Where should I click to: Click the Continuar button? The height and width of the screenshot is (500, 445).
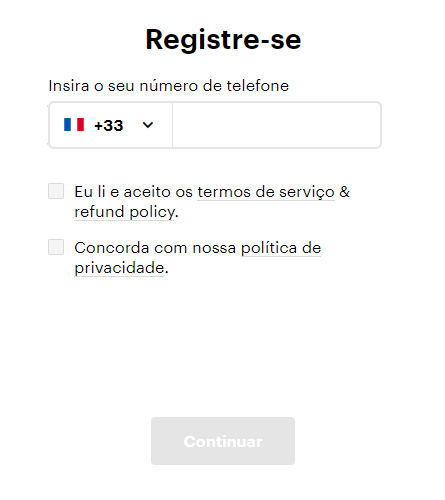click(x=223, y=441)
